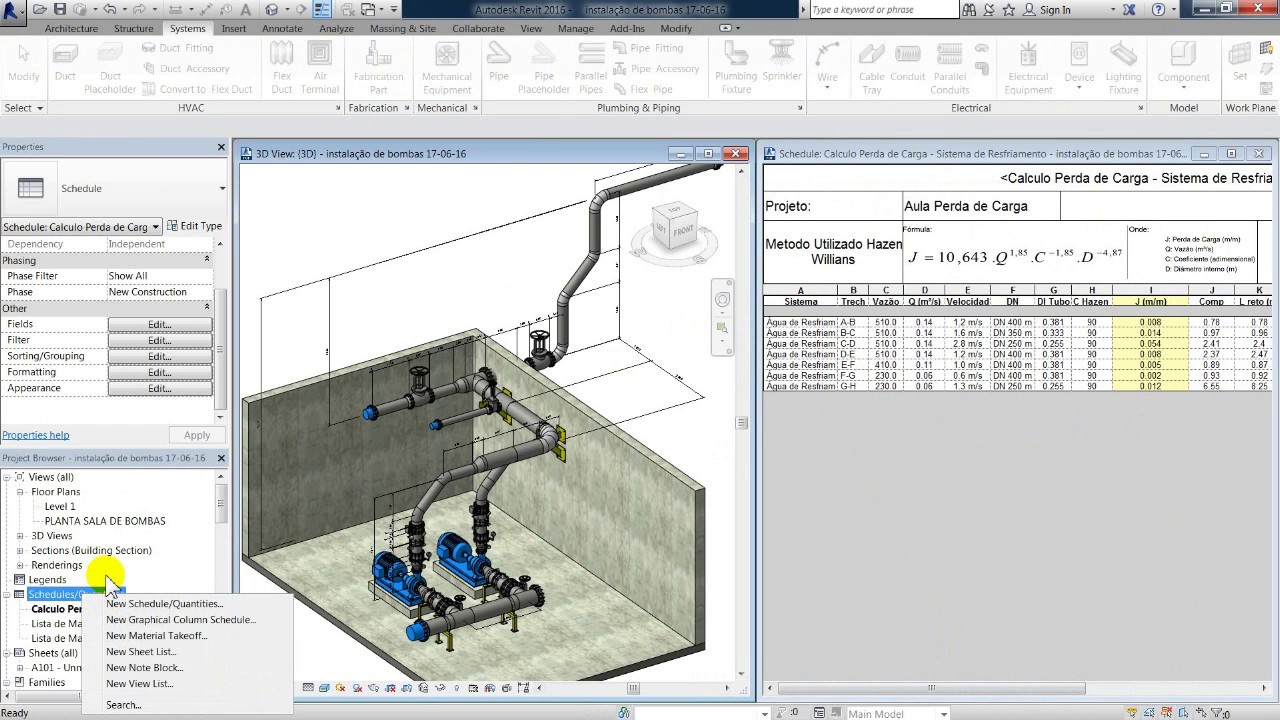This screenshot has height=720, width=1280.
Task: Click the Text tool 'A' icon in quick access toolbar
Action: pyautogui.click(x=245, y=10)
